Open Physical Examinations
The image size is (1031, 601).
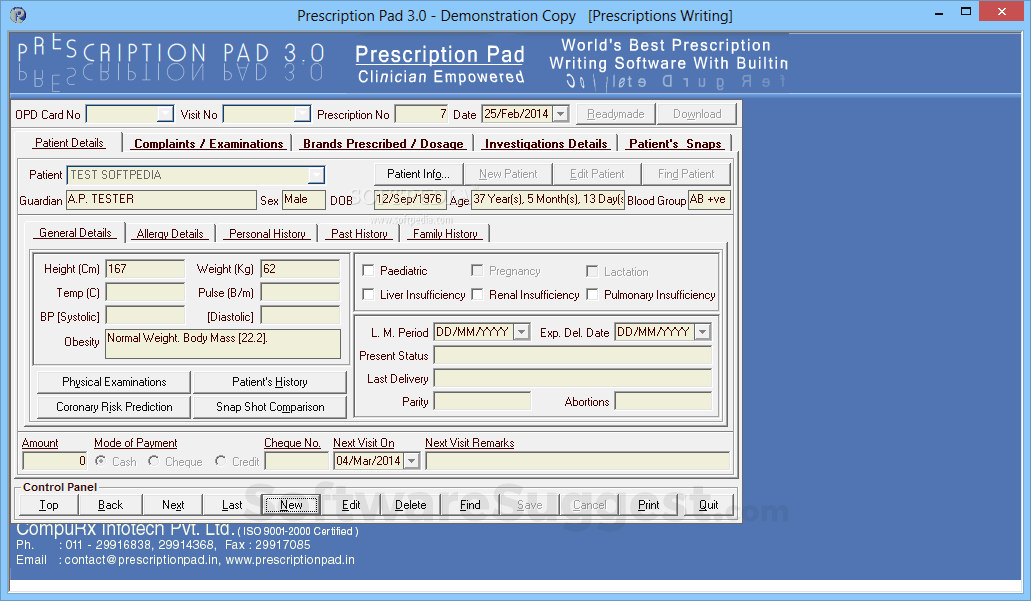112,381
